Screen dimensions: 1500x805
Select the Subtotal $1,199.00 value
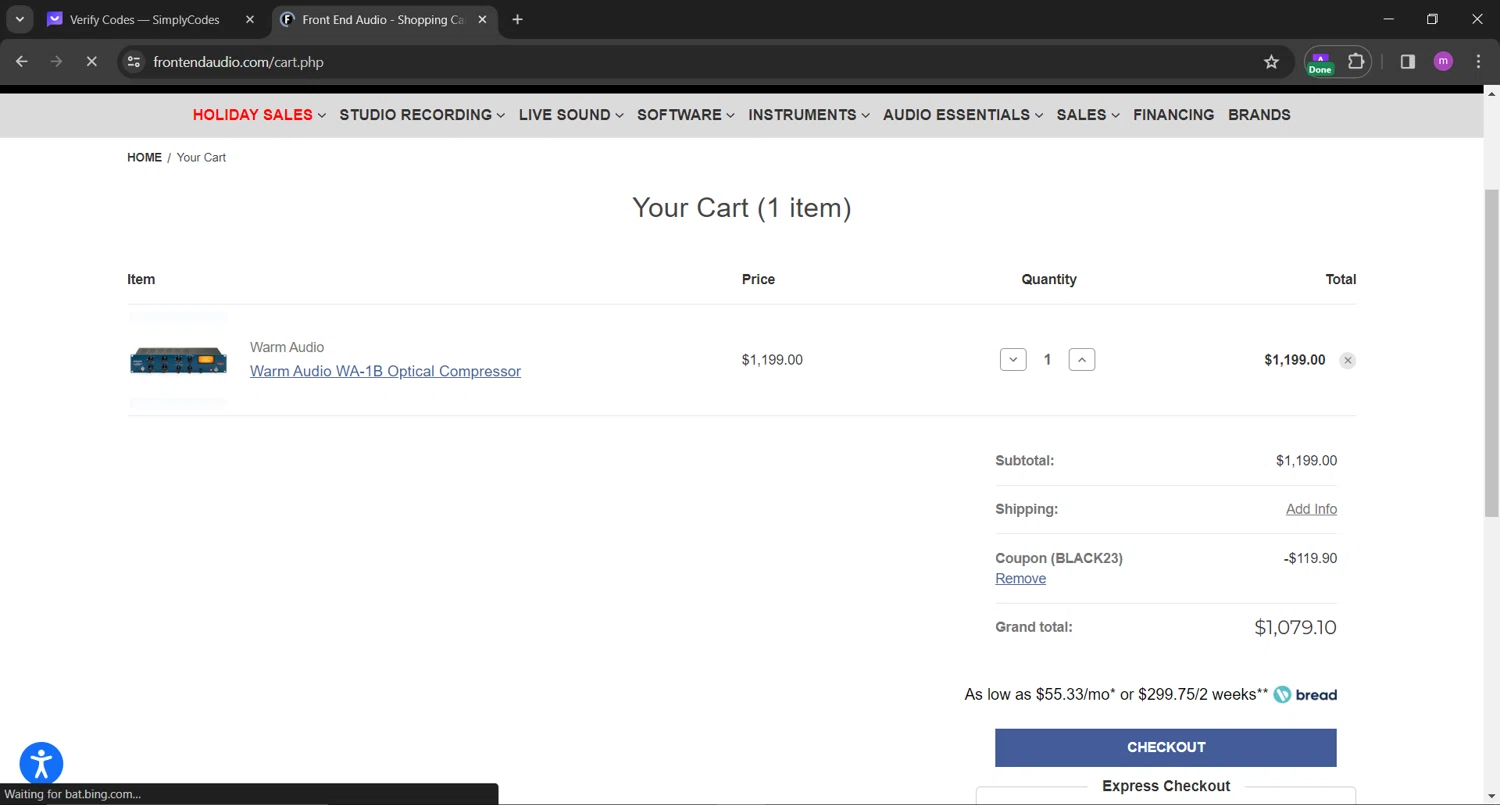1306,461
